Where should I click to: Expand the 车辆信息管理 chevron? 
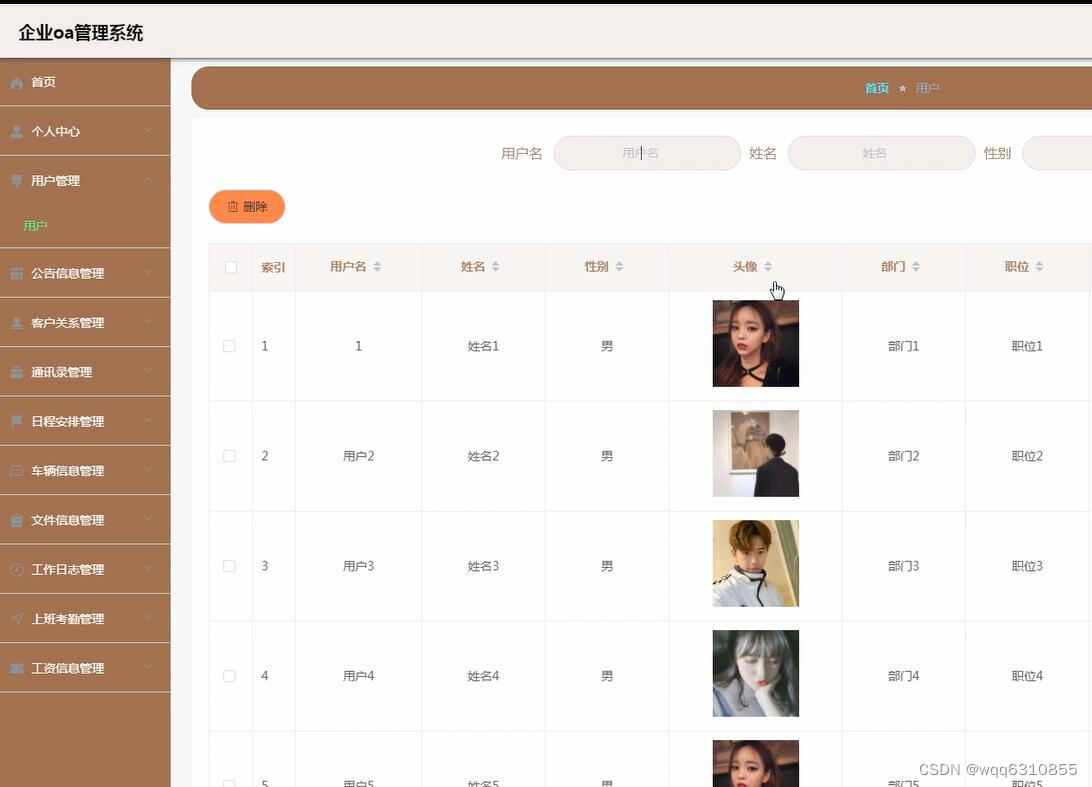point(148,469)
